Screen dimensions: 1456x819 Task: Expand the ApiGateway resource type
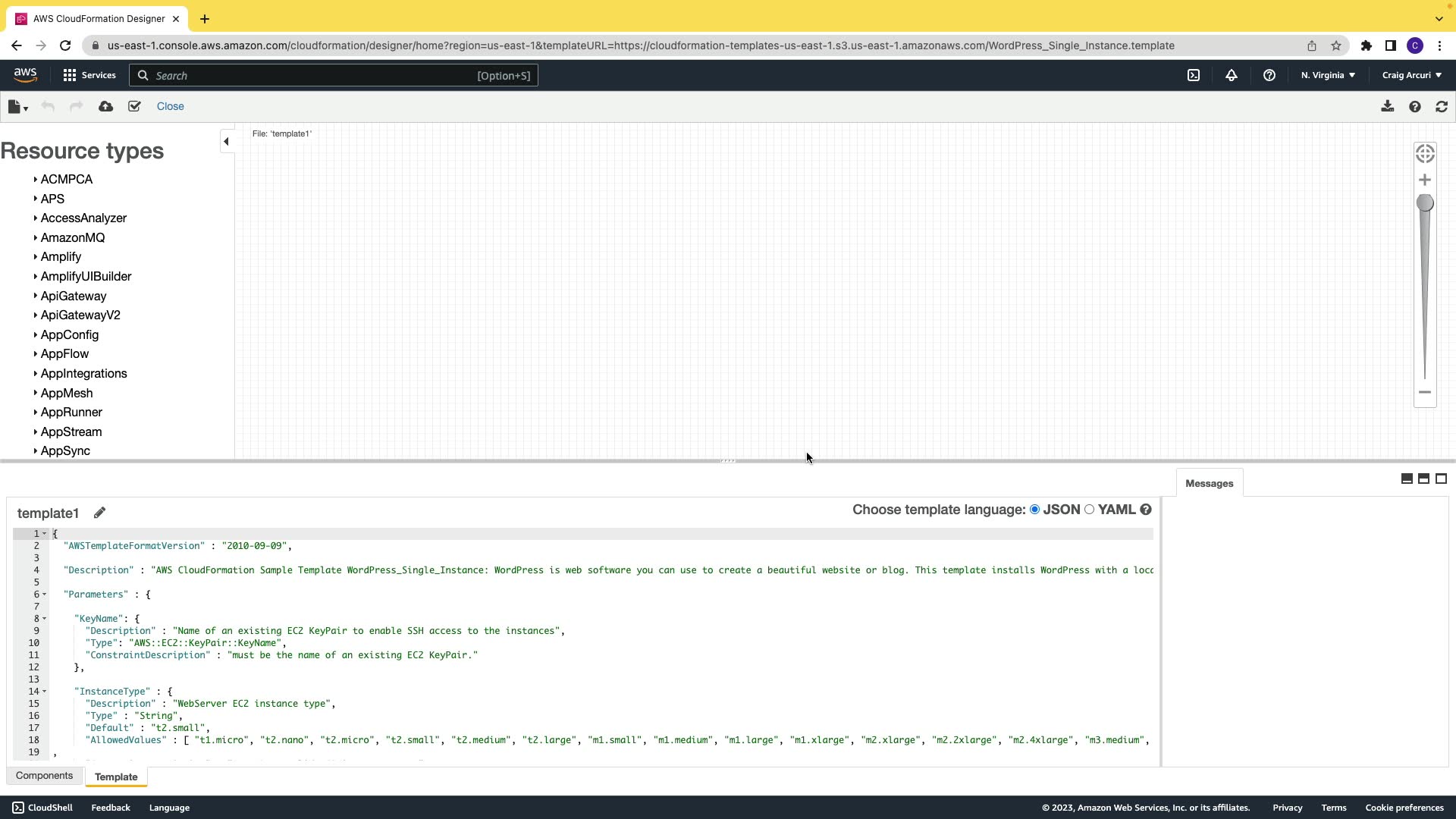73,297
